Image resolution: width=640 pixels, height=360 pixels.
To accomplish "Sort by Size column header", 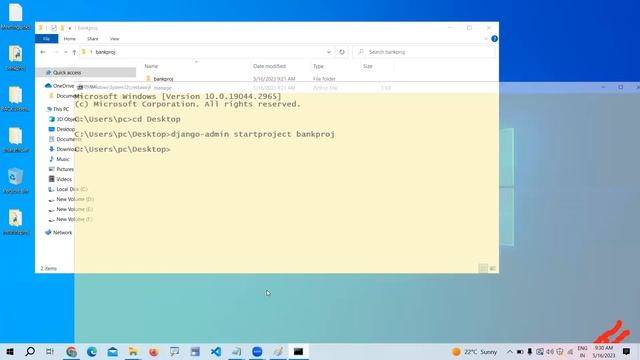I will (x=368, y=66).
